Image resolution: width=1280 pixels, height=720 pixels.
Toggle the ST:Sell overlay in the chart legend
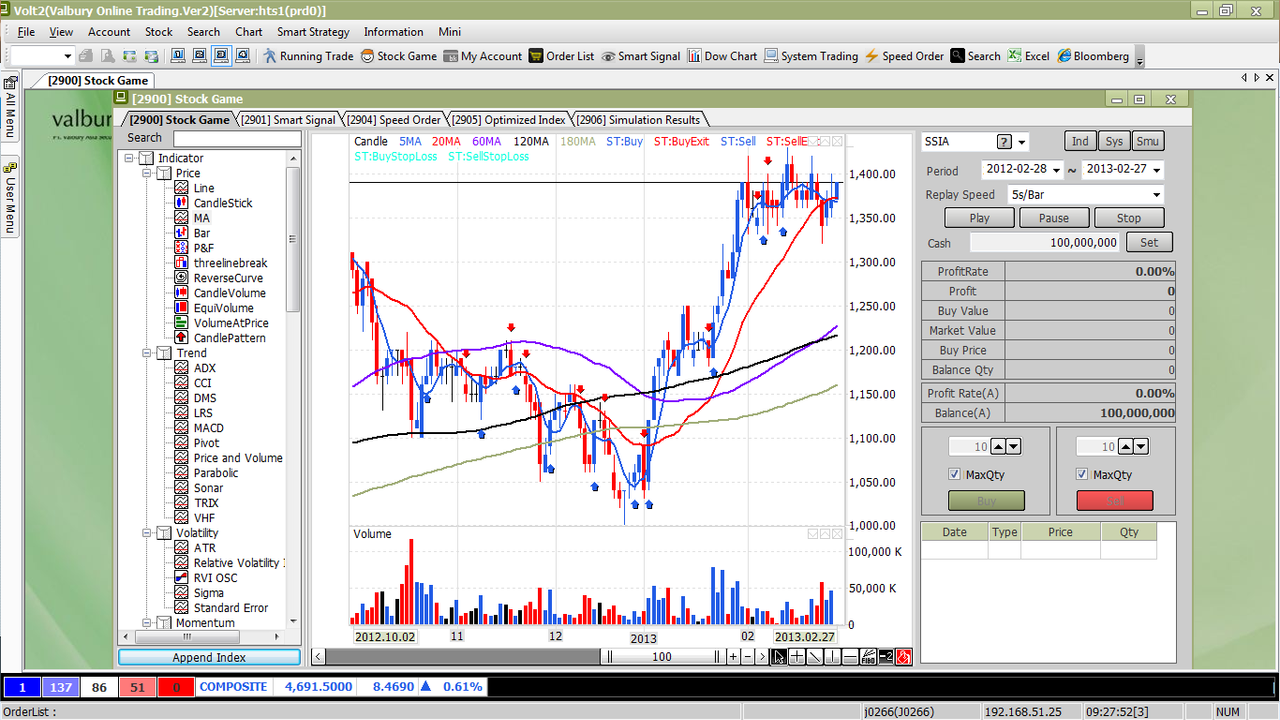(738, 141)
